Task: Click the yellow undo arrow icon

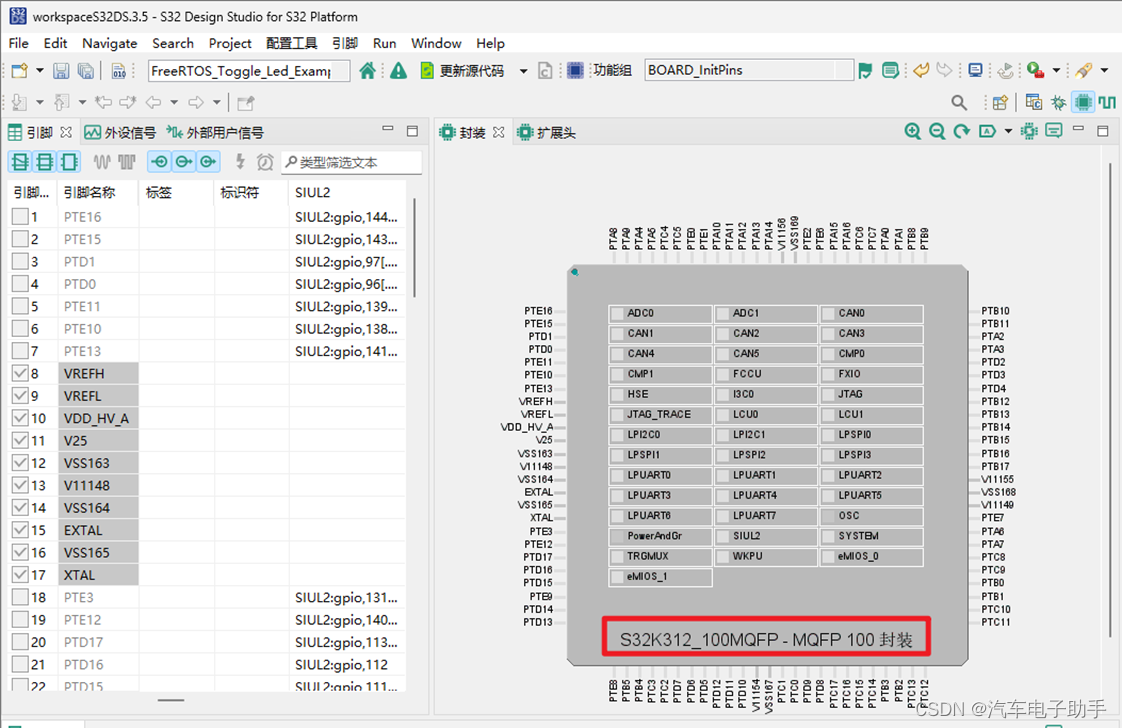Action: (921, 70)
